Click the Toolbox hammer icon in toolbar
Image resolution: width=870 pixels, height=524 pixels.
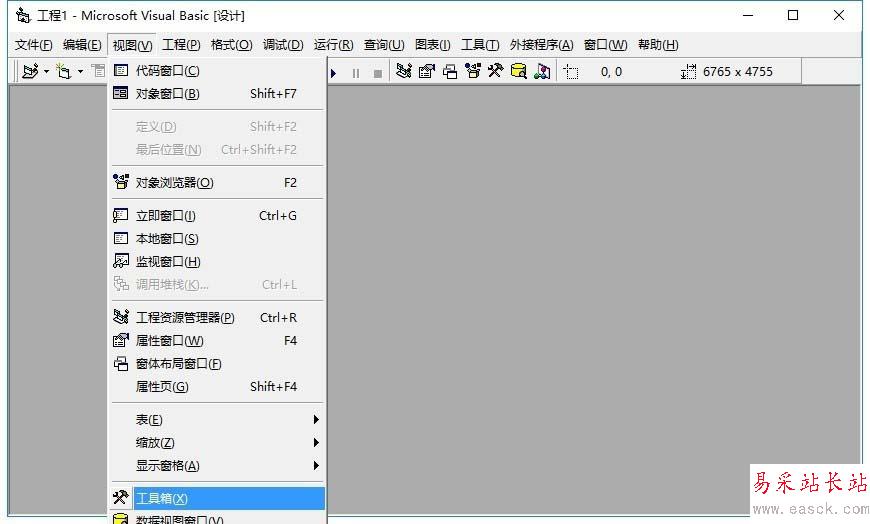tap(495, 71)
